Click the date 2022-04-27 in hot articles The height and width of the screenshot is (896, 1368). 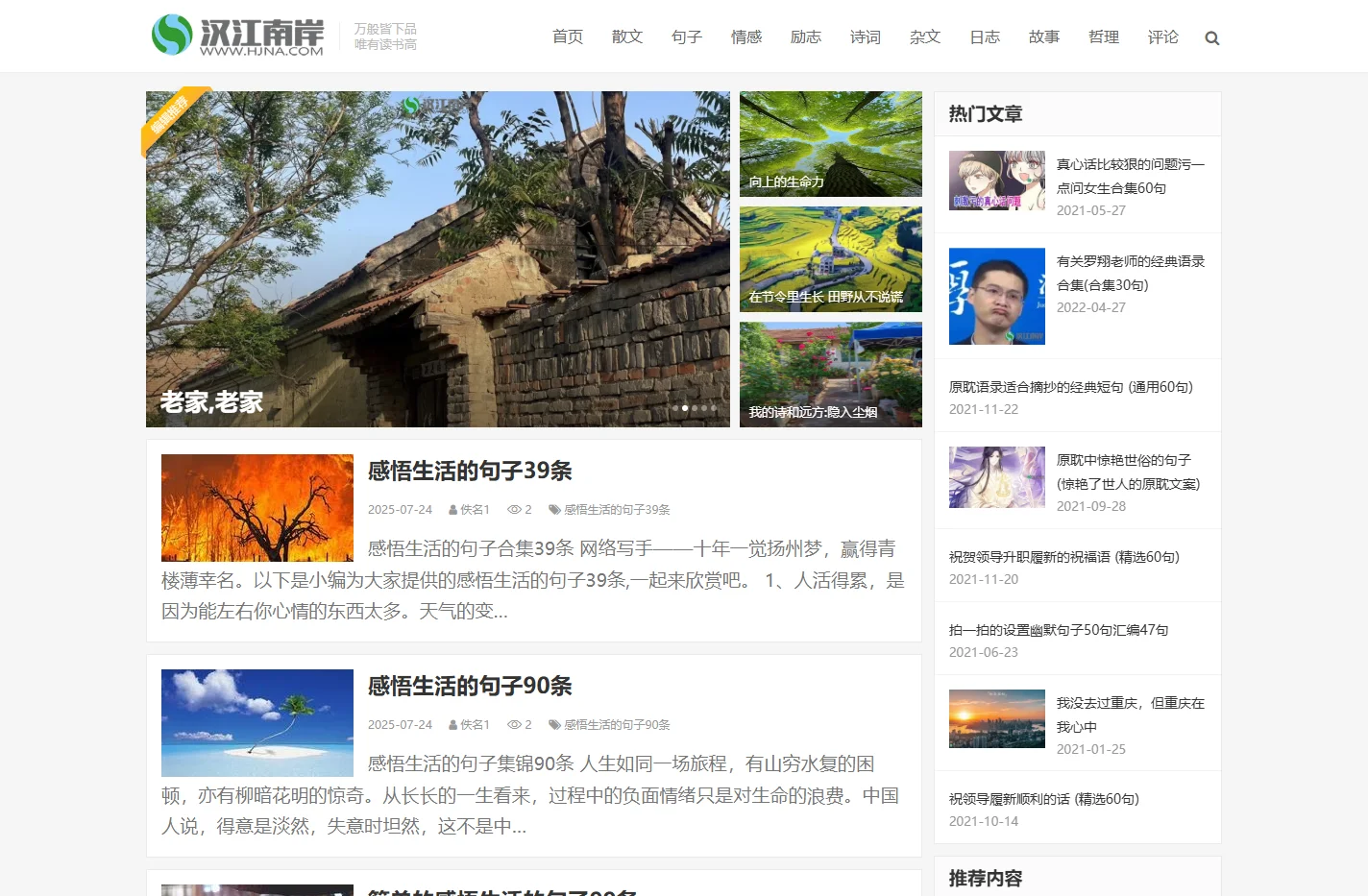pyautogui.click(x=1091, y=308)
